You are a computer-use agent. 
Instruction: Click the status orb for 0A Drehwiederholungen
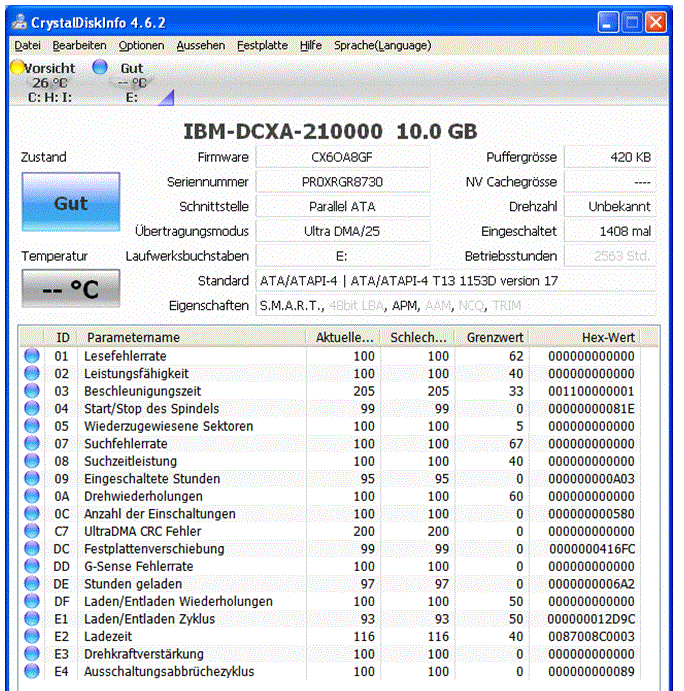click(32, 496)
